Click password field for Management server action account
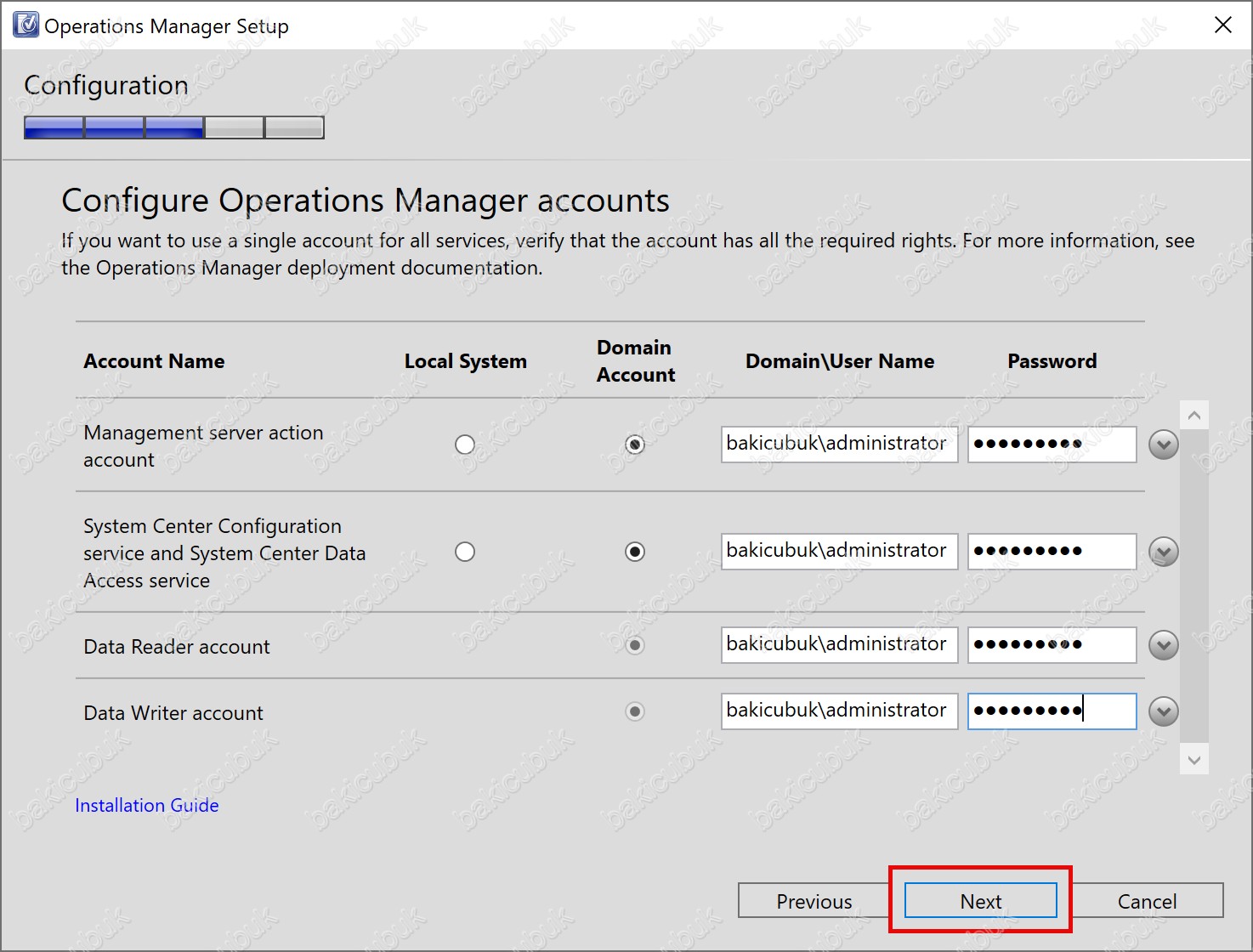Image resolution: width=1253 pixels, height=952 pixels. coord(1052,445)
